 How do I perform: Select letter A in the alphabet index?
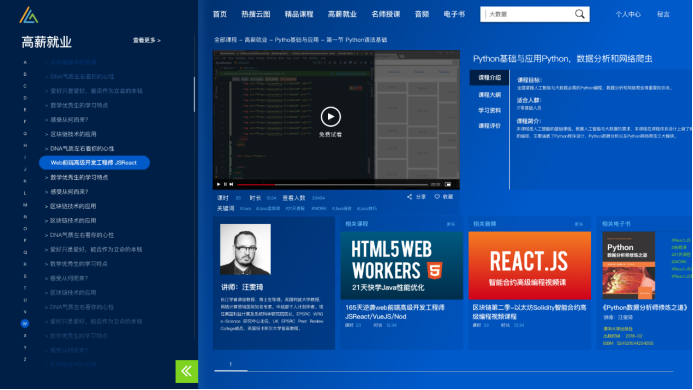[25, 62]
